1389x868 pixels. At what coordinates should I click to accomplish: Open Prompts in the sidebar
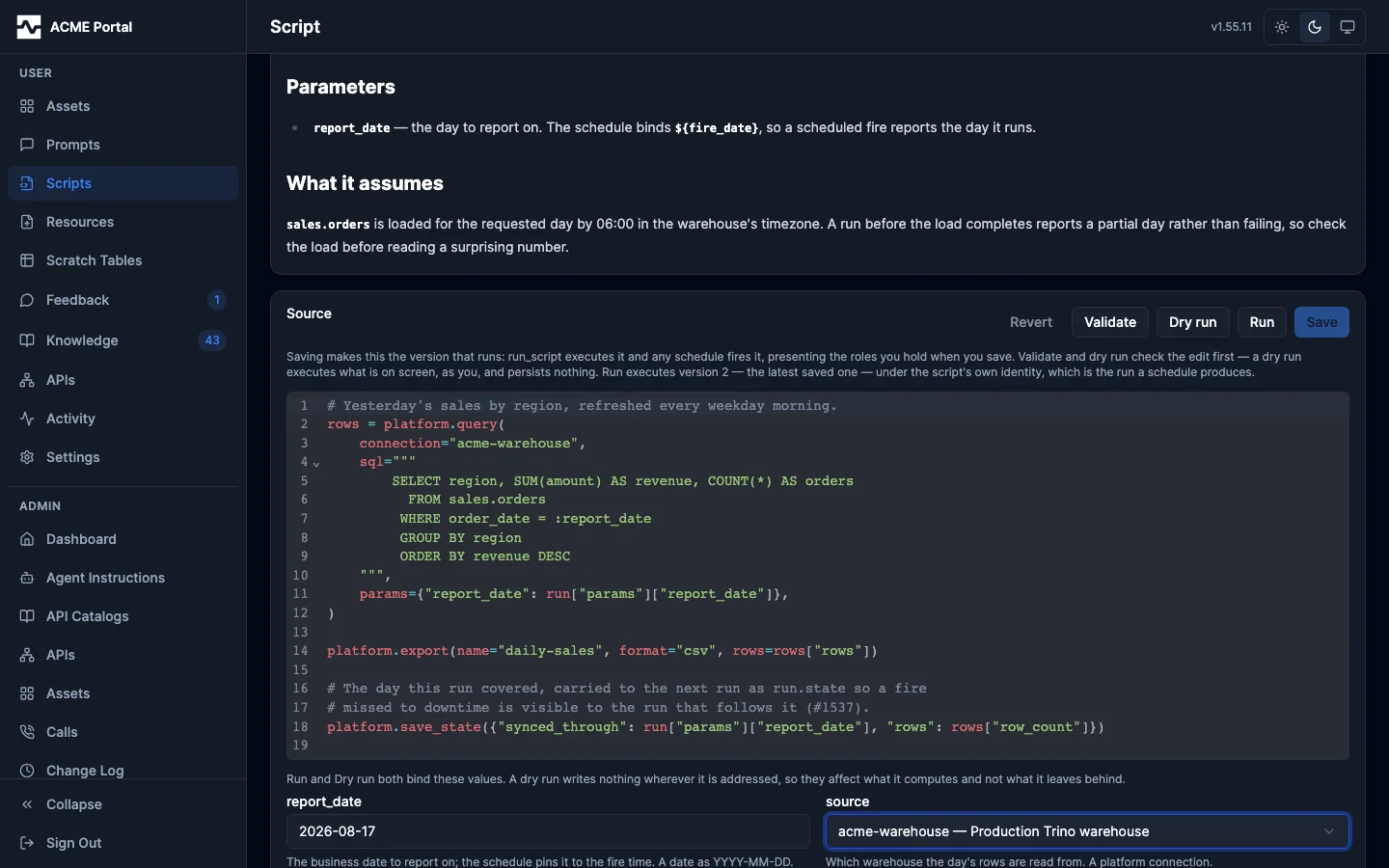(x=123, y=145)
